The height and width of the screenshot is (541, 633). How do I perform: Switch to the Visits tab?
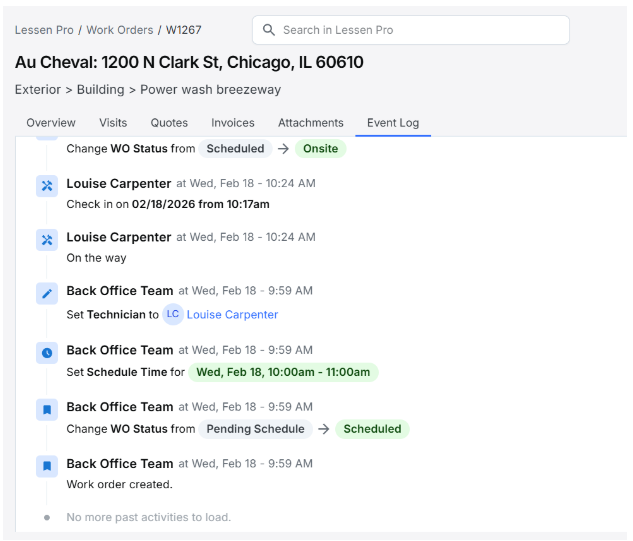click(x=113, y=123)
